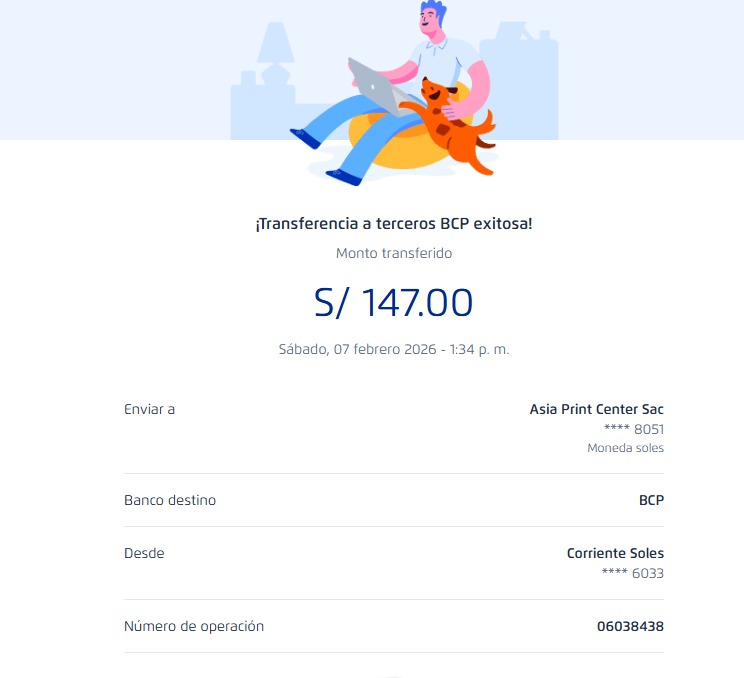Select the operation number 06038438
Viewport: 744px width, 678px height.
tap(630, 626)
